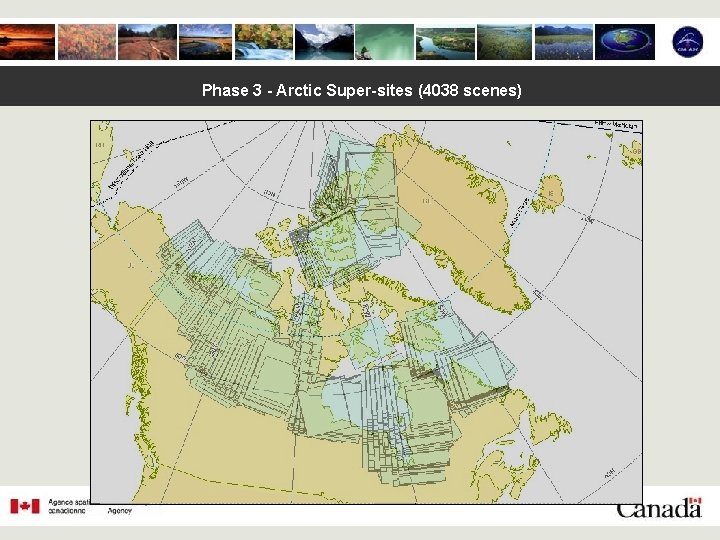
Task: Click the red sunset banner thumbnail
Action: tap(27, 42)
